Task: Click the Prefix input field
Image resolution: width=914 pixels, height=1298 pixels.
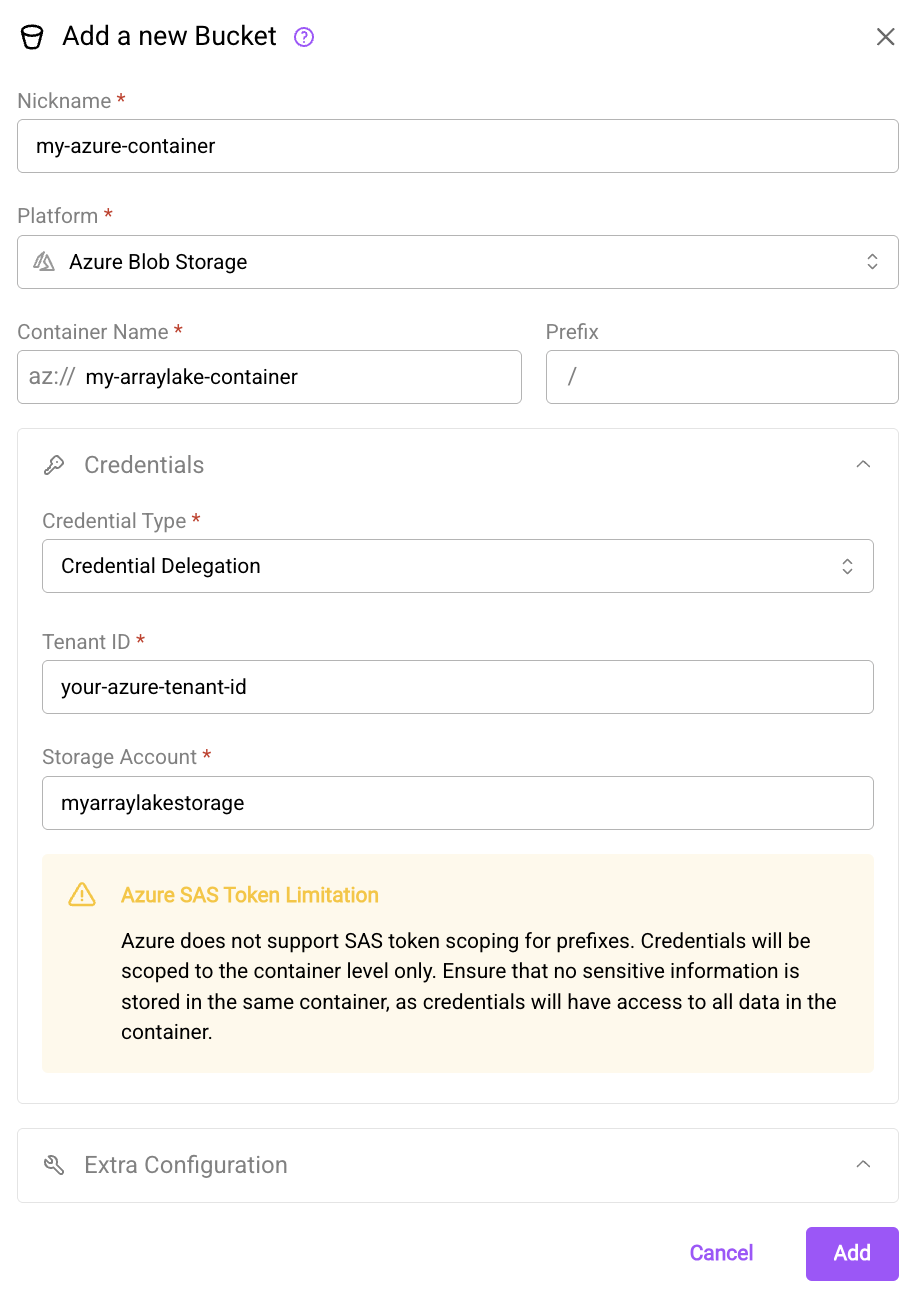Action: (x=721, y=377)
